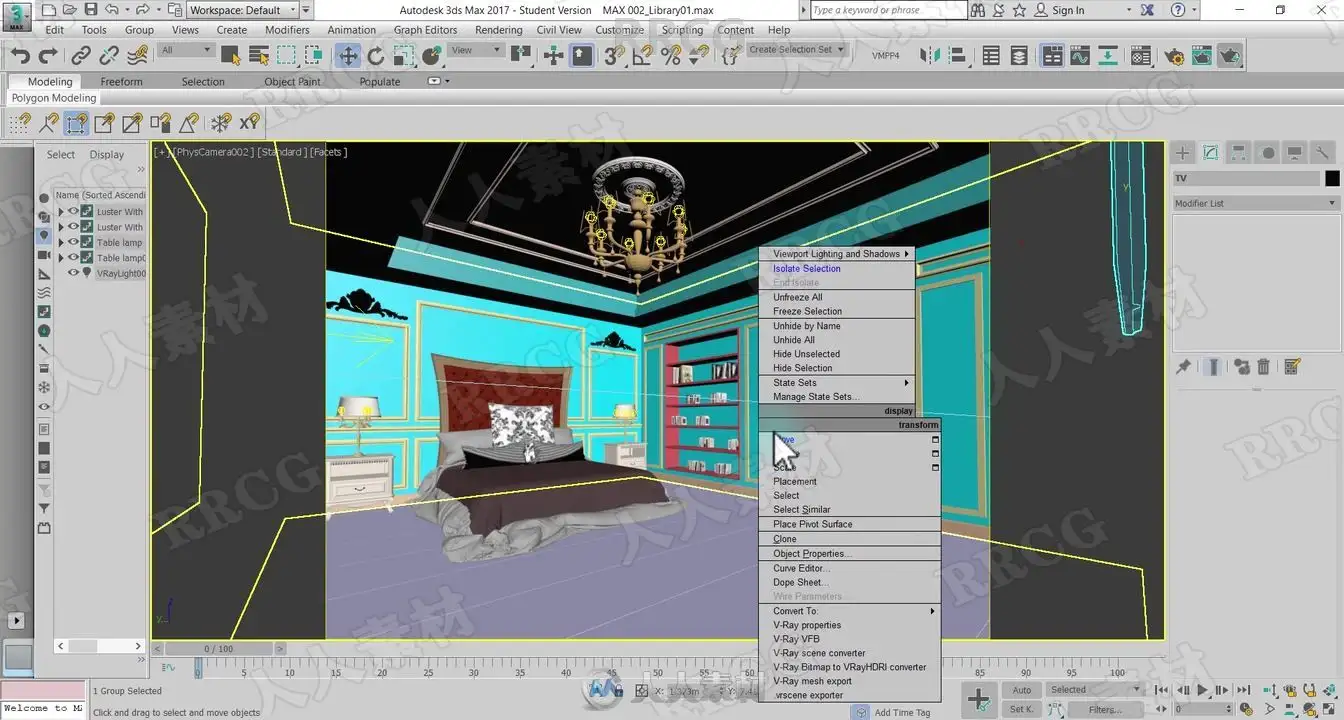
Task: Open the Customize menu
Action: click(x=620, y=30)
